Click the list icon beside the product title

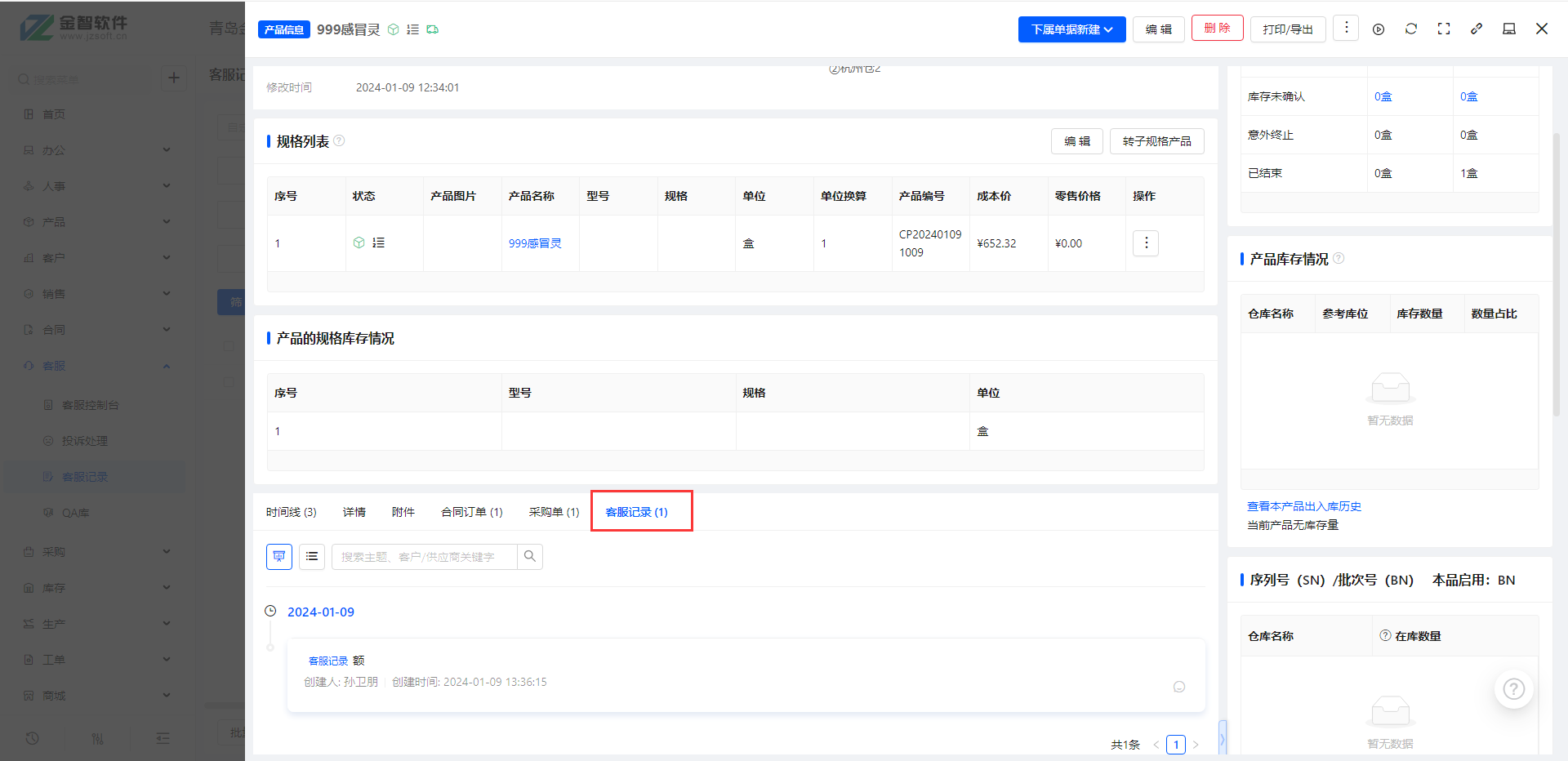(x=413, y=29)
